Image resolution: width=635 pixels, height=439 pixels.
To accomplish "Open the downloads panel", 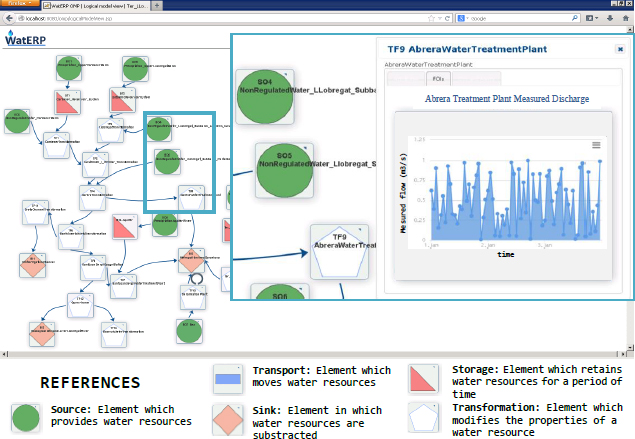I will pyautogui.click(x=610, y=18).
